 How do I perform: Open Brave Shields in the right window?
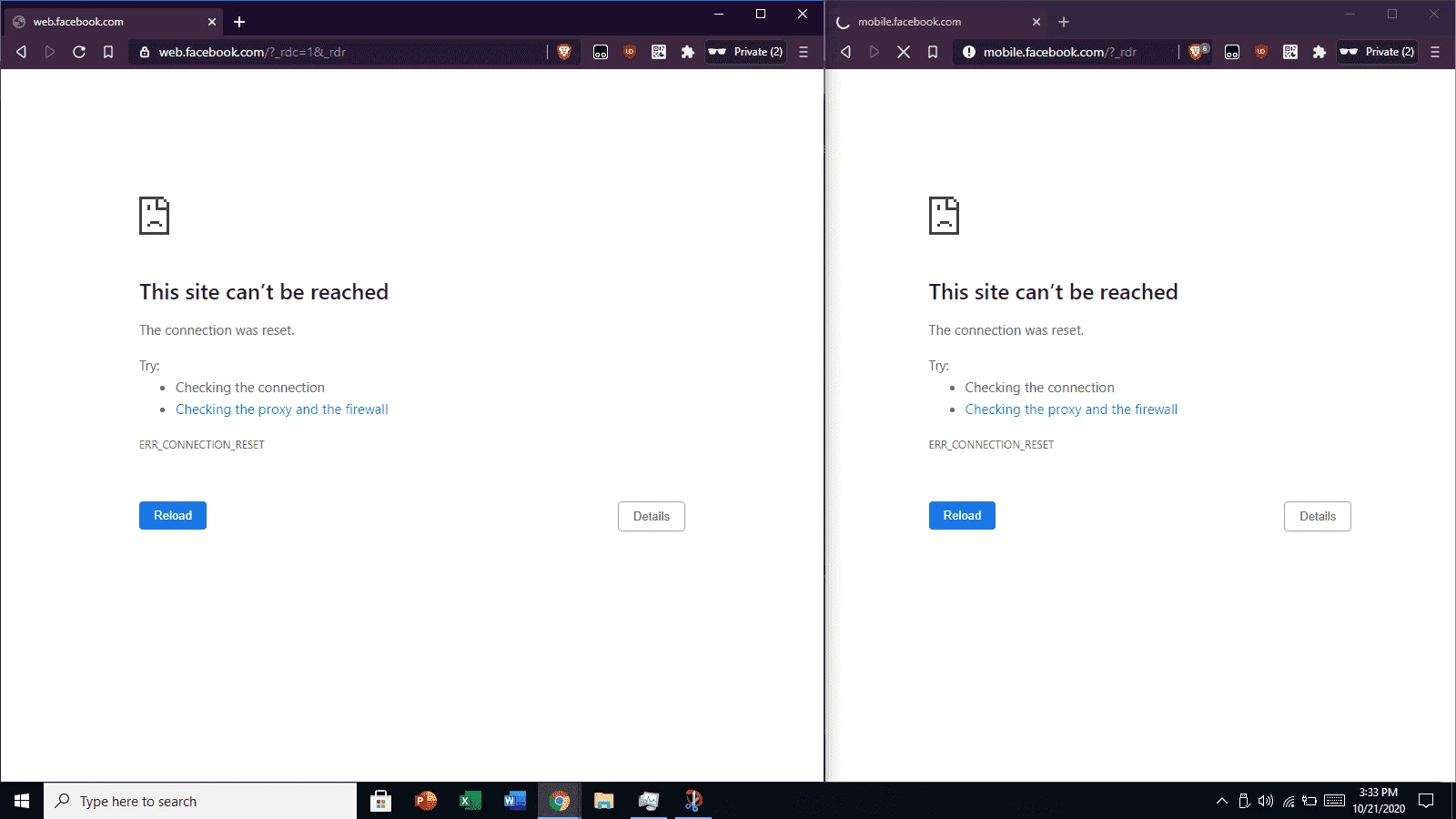pos(1198,52)
